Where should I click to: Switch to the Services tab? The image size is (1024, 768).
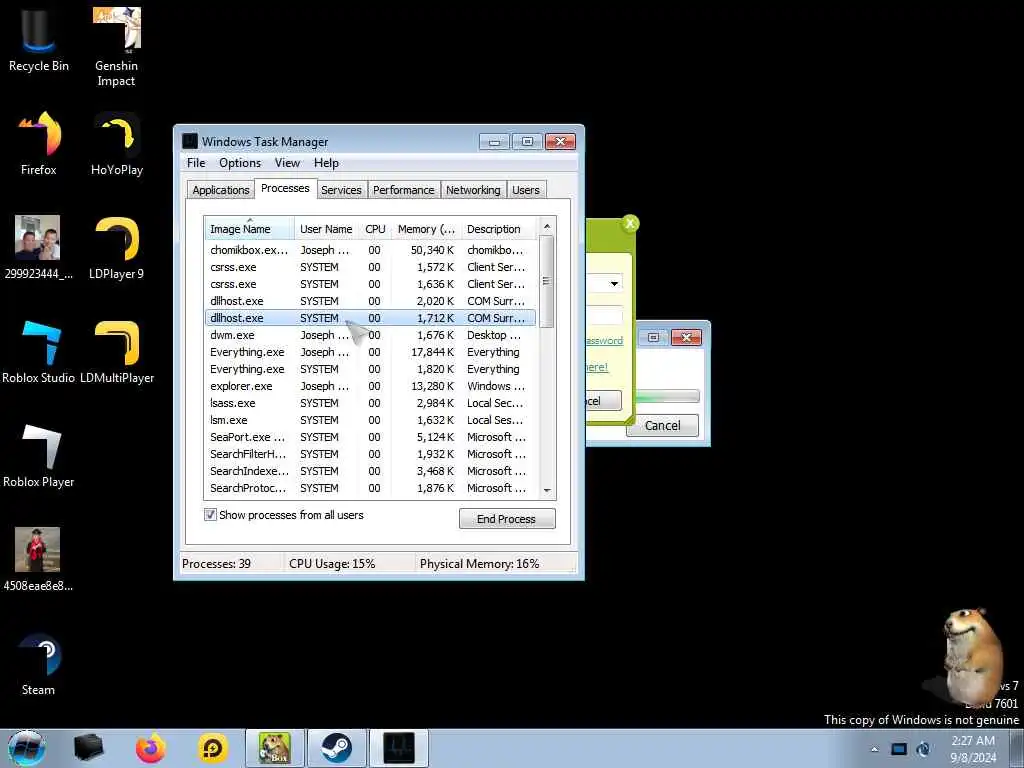(x=341, y=190)
